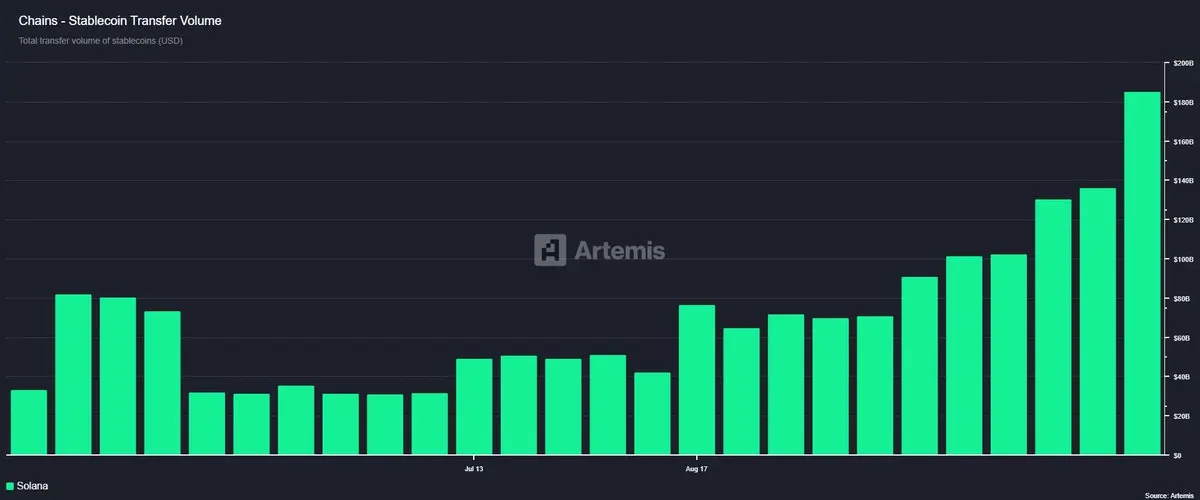Click the $120B y-axis label
Screen dimensions: 1200x500
coord(1182,220)
